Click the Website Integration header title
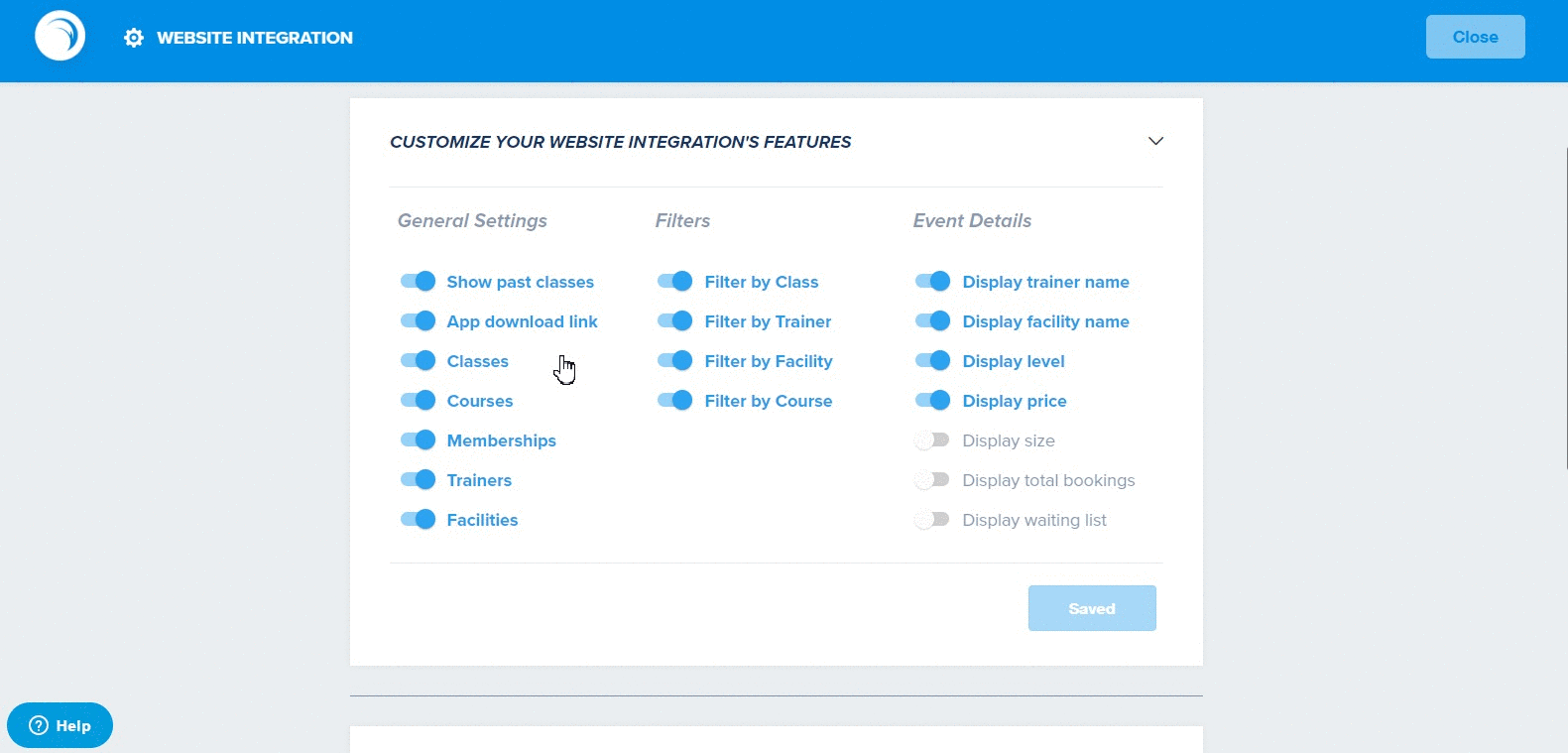The width and height of the screenshot is (1568, 753). pyautogui.click(x=255, y=38)
